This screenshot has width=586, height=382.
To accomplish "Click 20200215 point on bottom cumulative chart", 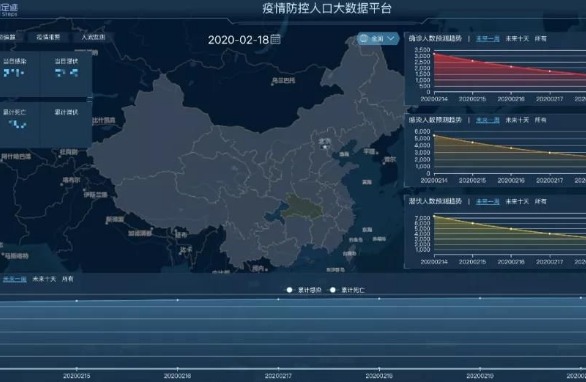I will [77, 301].
